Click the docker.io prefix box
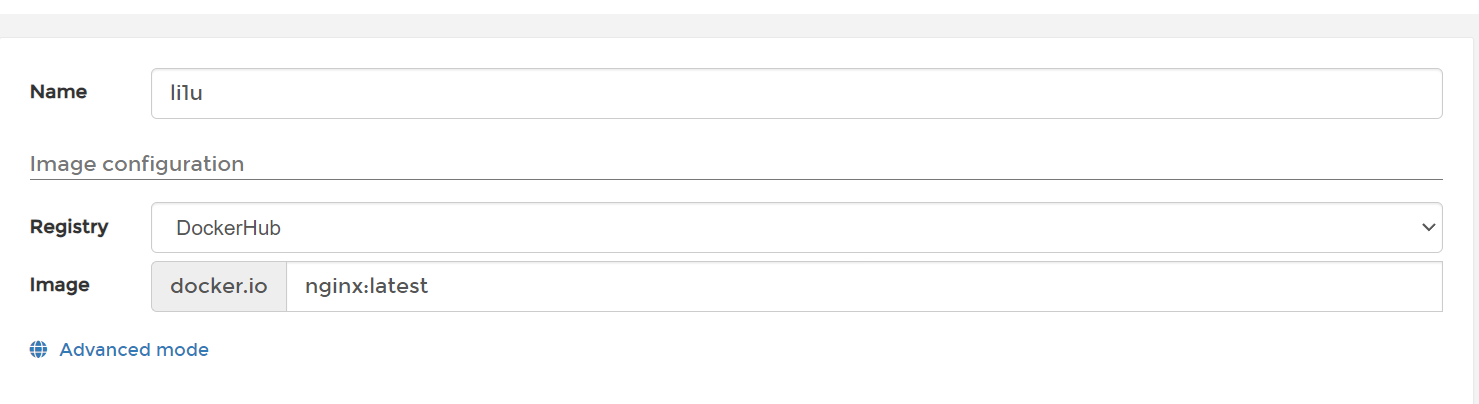Viewport: 1479px width, 404px height. [x=219, y=286]
